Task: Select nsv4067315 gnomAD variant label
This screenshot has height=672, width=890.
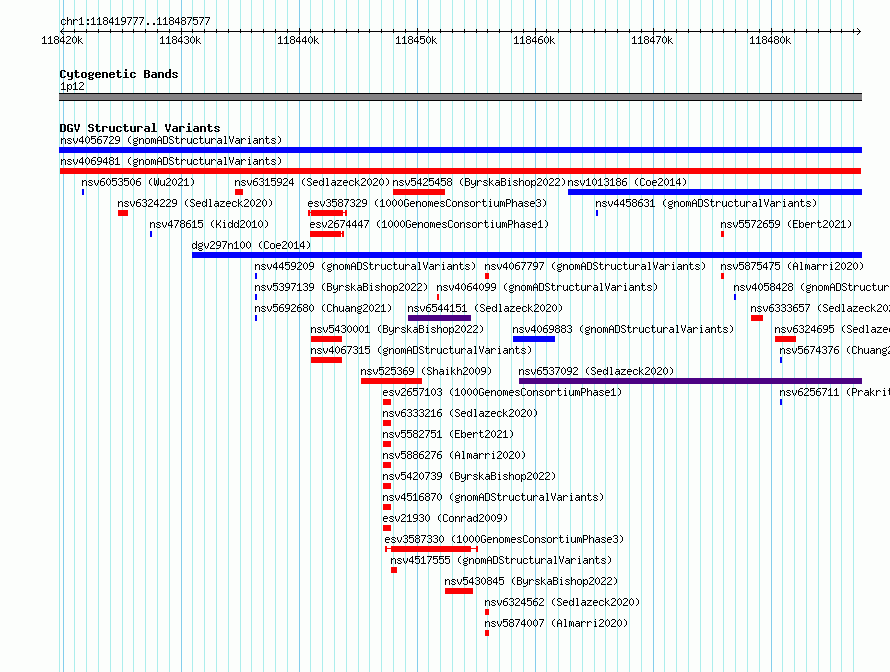Action: pos(421,350)
